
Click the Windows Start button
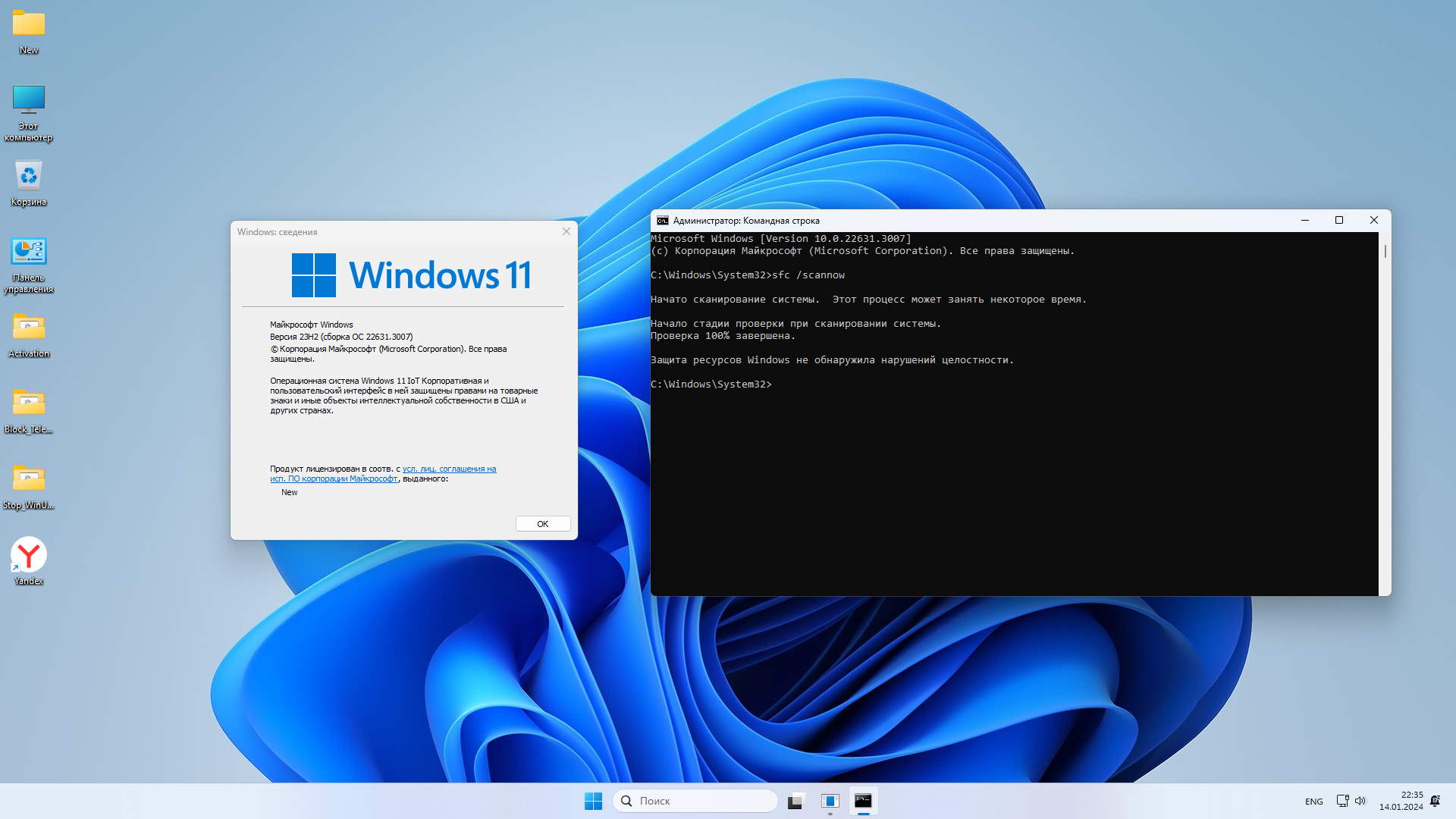pos(593,801)
